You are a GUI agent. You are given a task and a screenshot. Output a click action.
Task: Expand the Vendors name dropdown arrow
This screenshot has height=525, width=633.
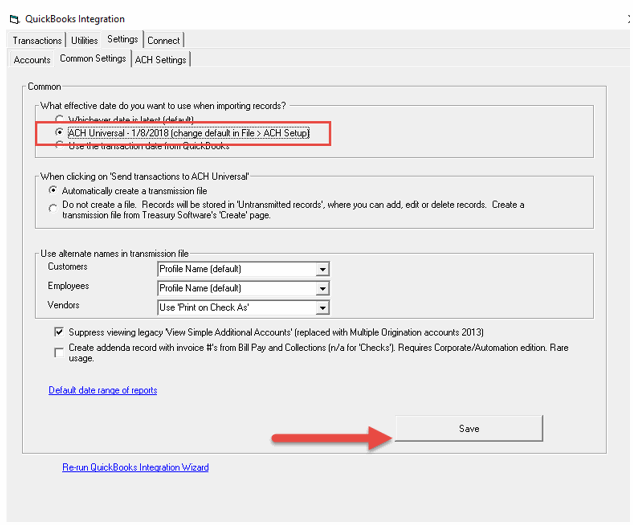(x=322, y=308)
